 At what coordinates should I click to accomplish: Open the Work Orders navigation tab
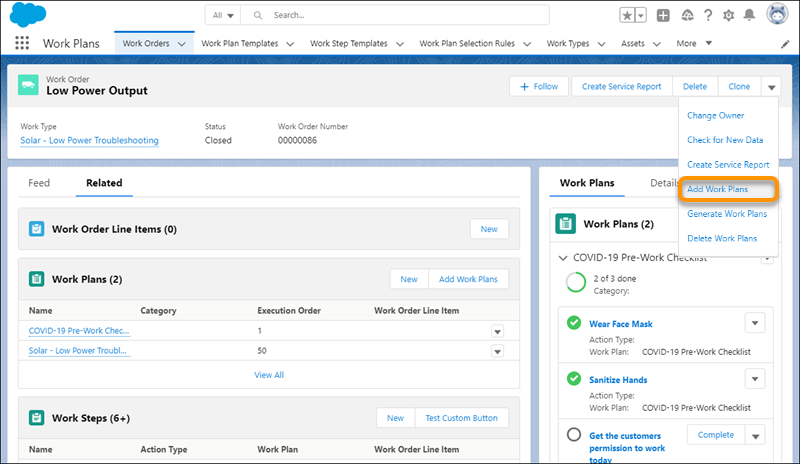pyautogui.click(x=146, y=43)
